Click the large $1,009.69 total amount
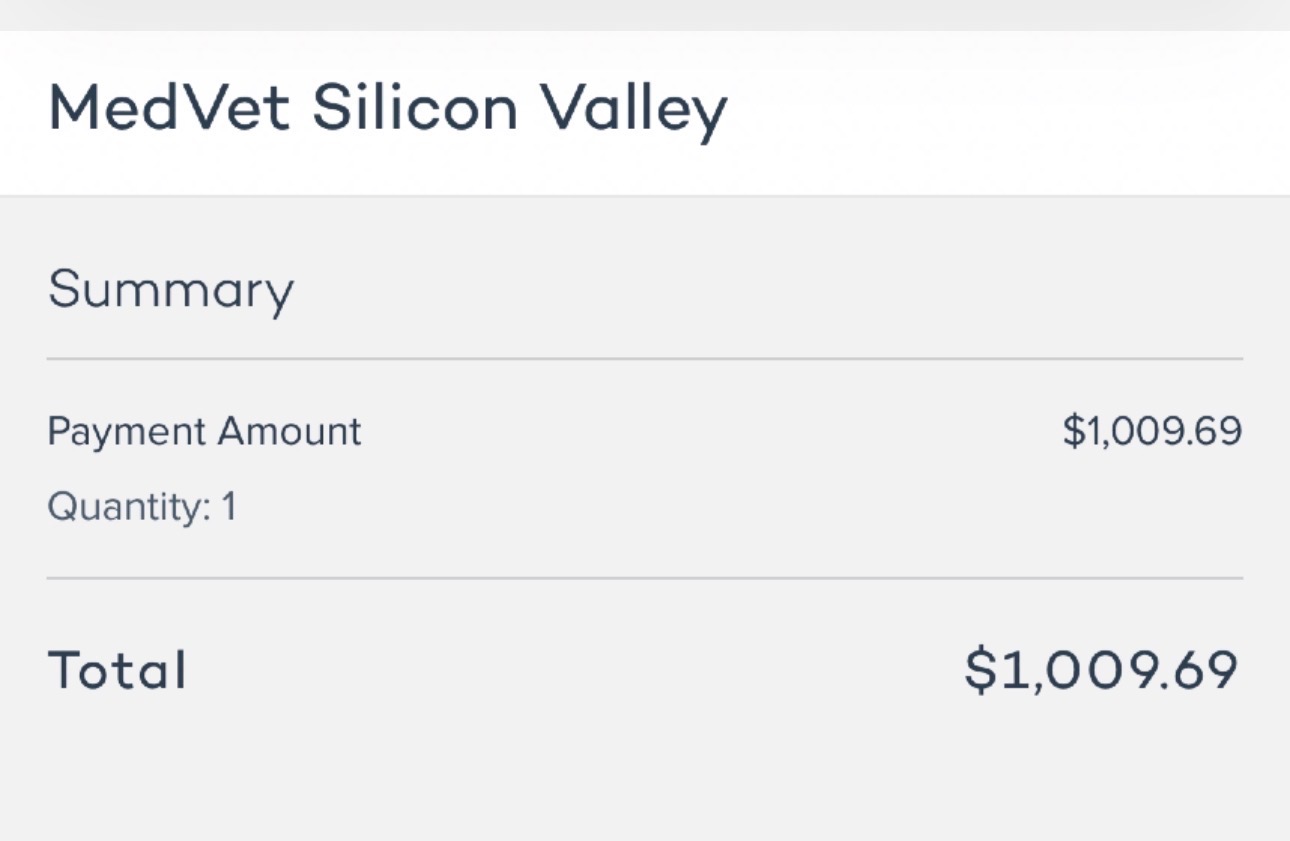1290x841 pixels. click(x=1101, y=670)
